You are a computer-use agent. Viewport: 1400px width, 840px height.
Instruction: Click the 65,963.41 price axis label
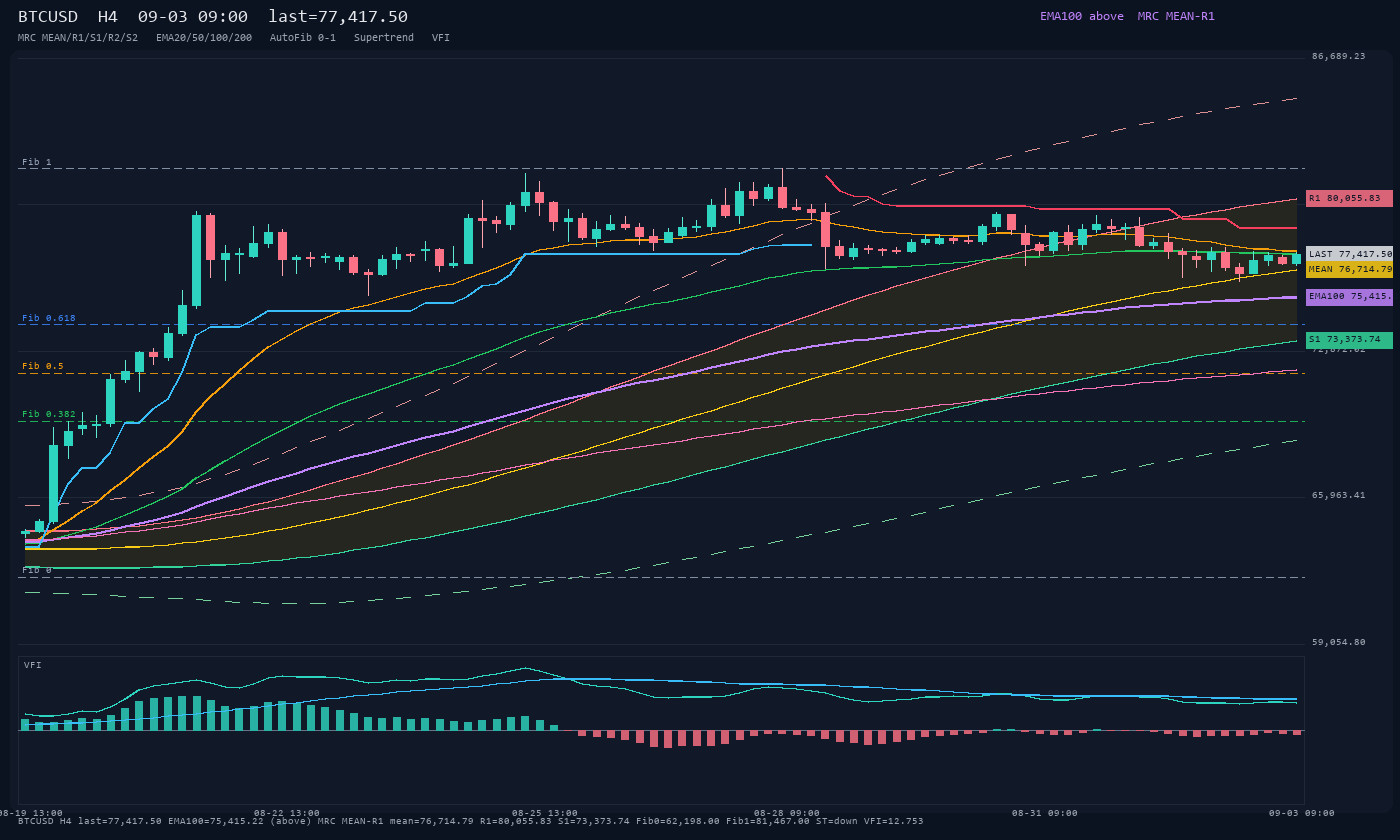[x=1338, y=495]
